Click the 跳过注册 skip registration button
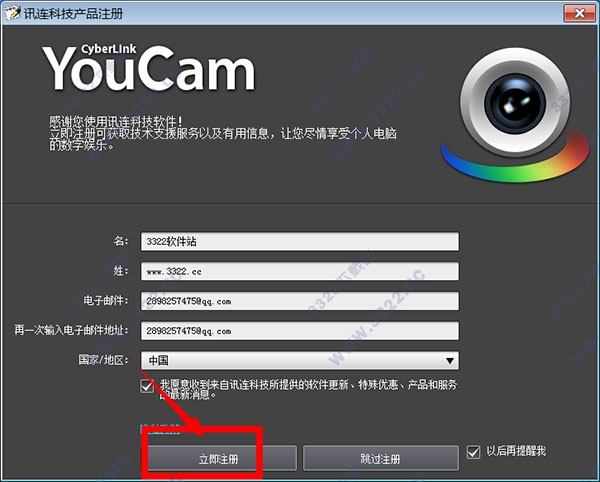This screenshot has width=600, height=482. [380, 458]
